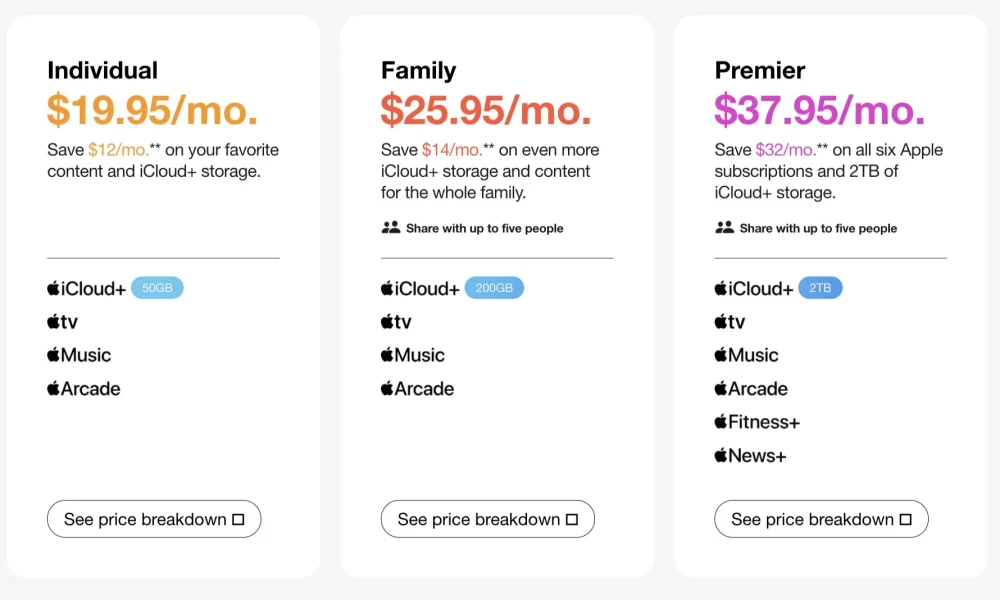Click the people icon under Family plan

tap(390, 228)
